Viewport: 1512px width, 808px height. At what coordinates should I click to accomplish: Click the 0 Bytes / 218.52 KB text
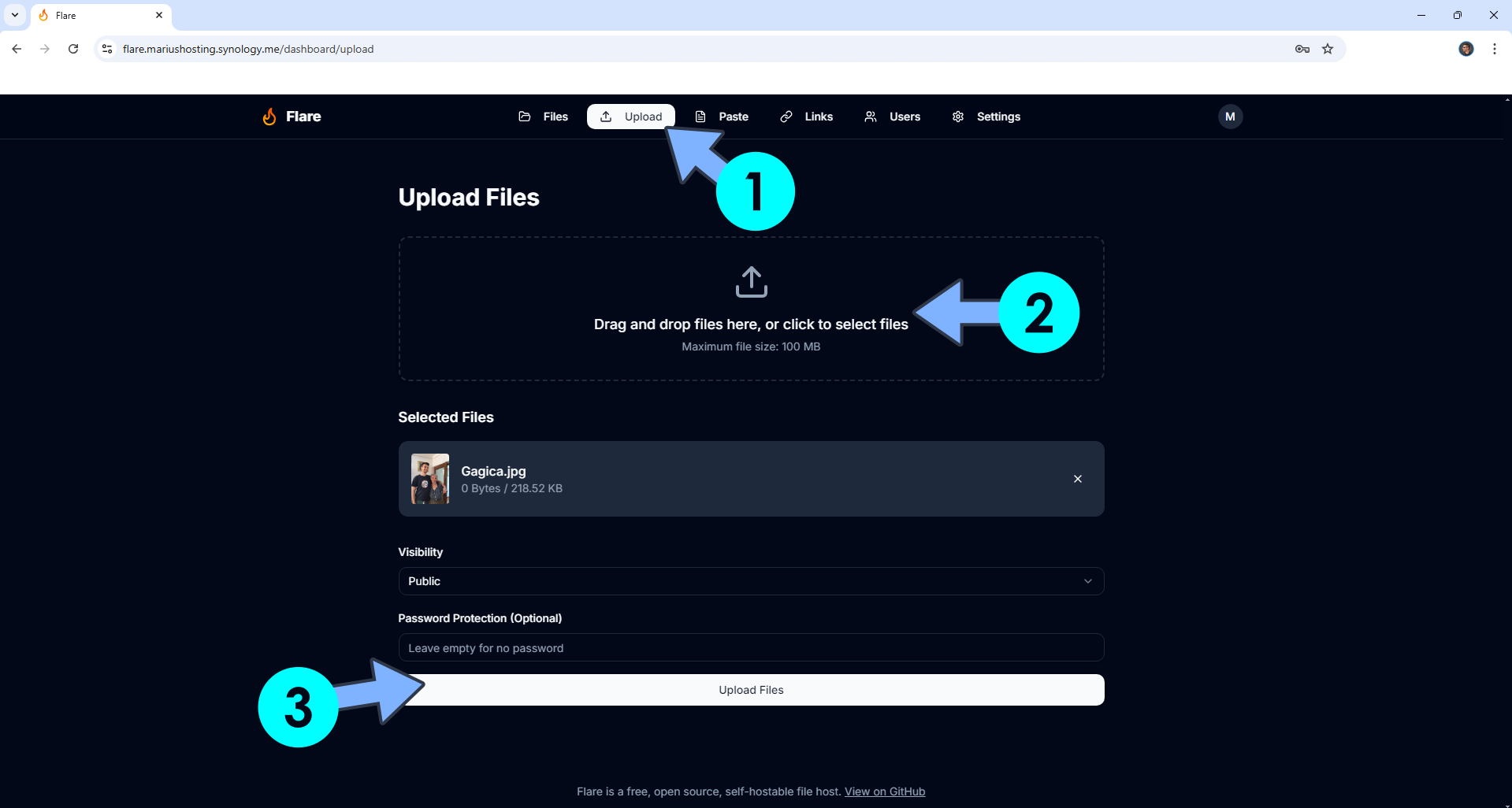coord(512,488)
